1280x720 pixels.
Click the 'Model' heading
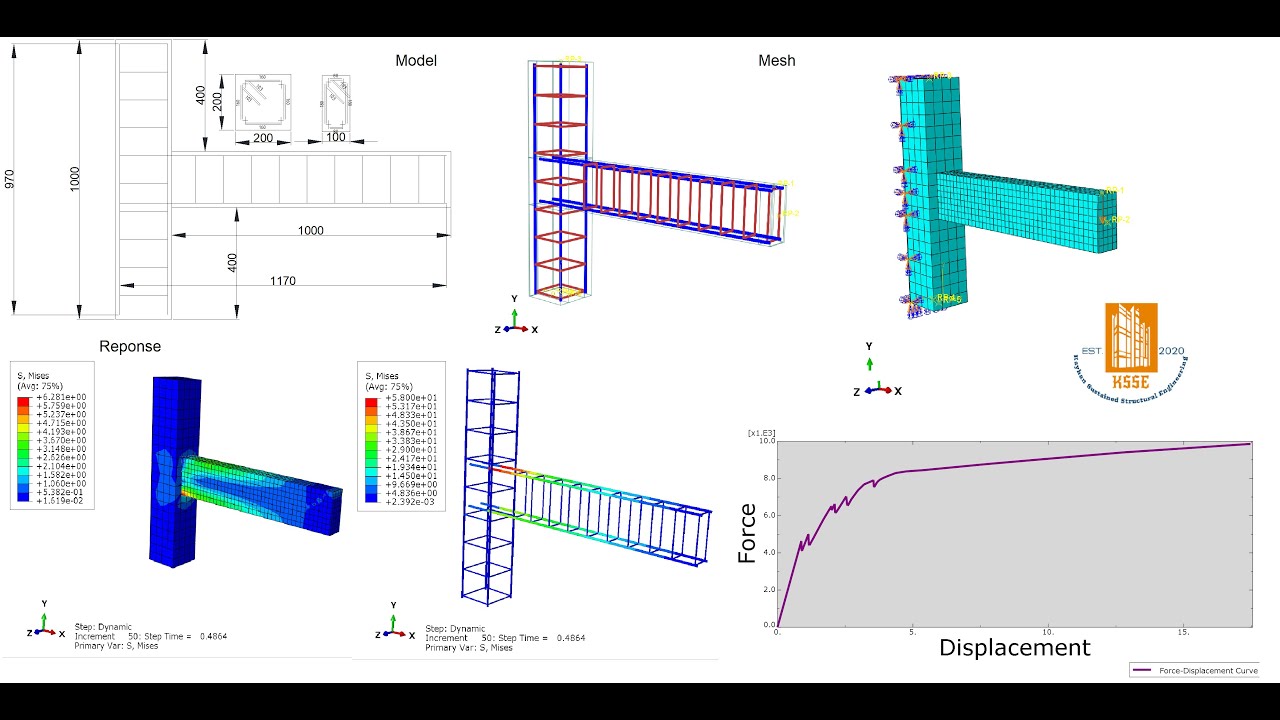click(x=416, y=60)
